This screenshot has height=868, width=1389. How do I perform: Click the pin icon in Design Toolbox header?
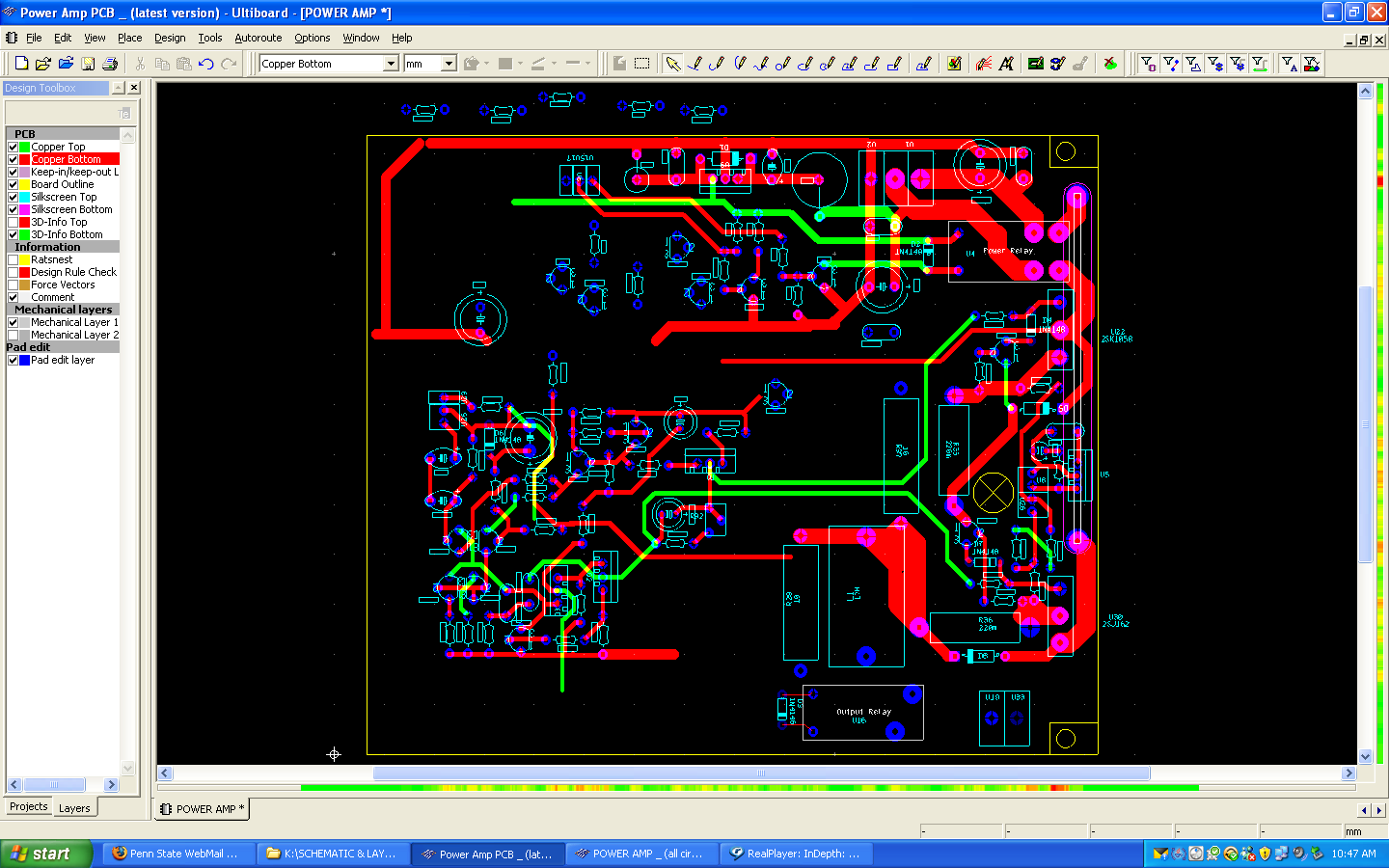(x=119, y=88)
